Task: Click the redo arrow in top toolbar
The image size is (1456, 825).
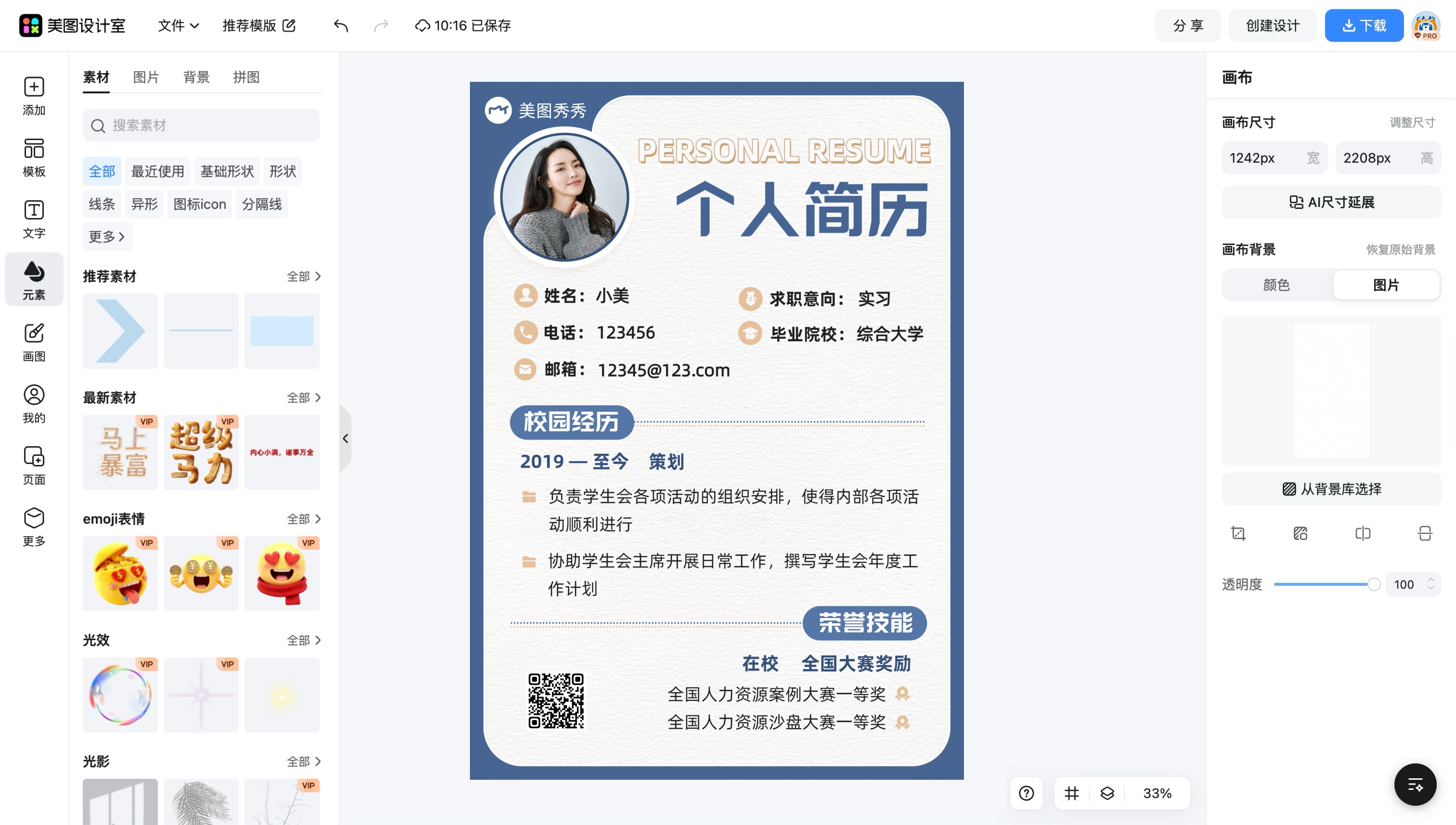Action: tap(381, 26)
